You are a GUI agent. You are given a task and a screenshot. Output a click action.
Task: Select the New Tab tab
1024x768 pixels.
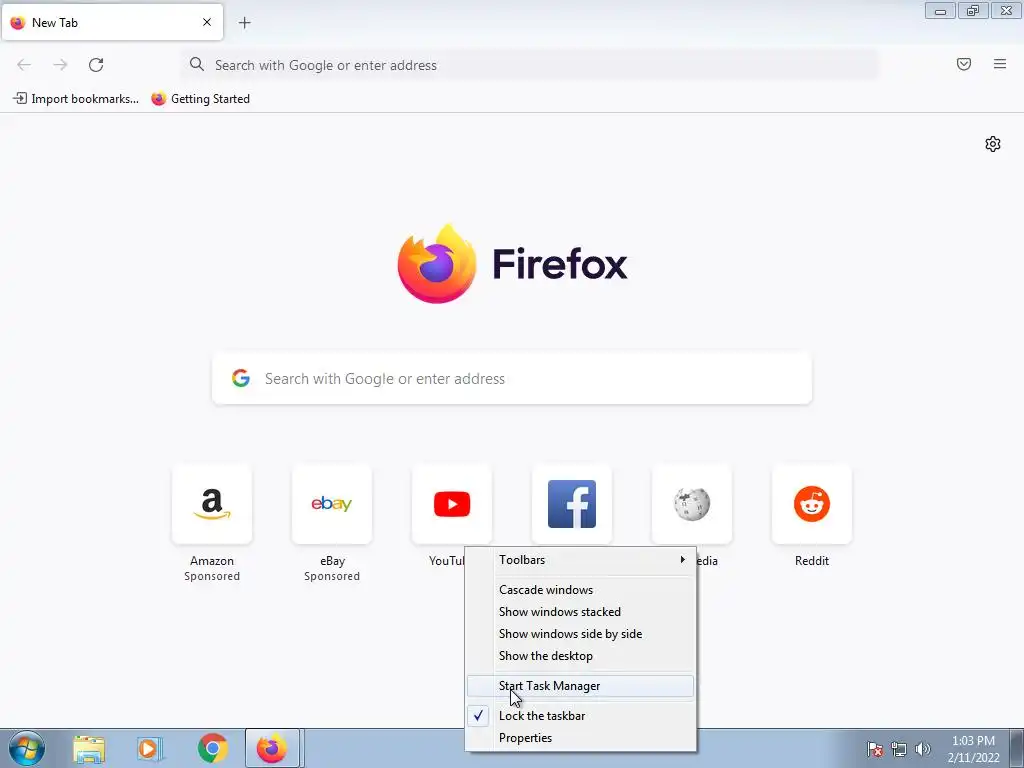112,22
